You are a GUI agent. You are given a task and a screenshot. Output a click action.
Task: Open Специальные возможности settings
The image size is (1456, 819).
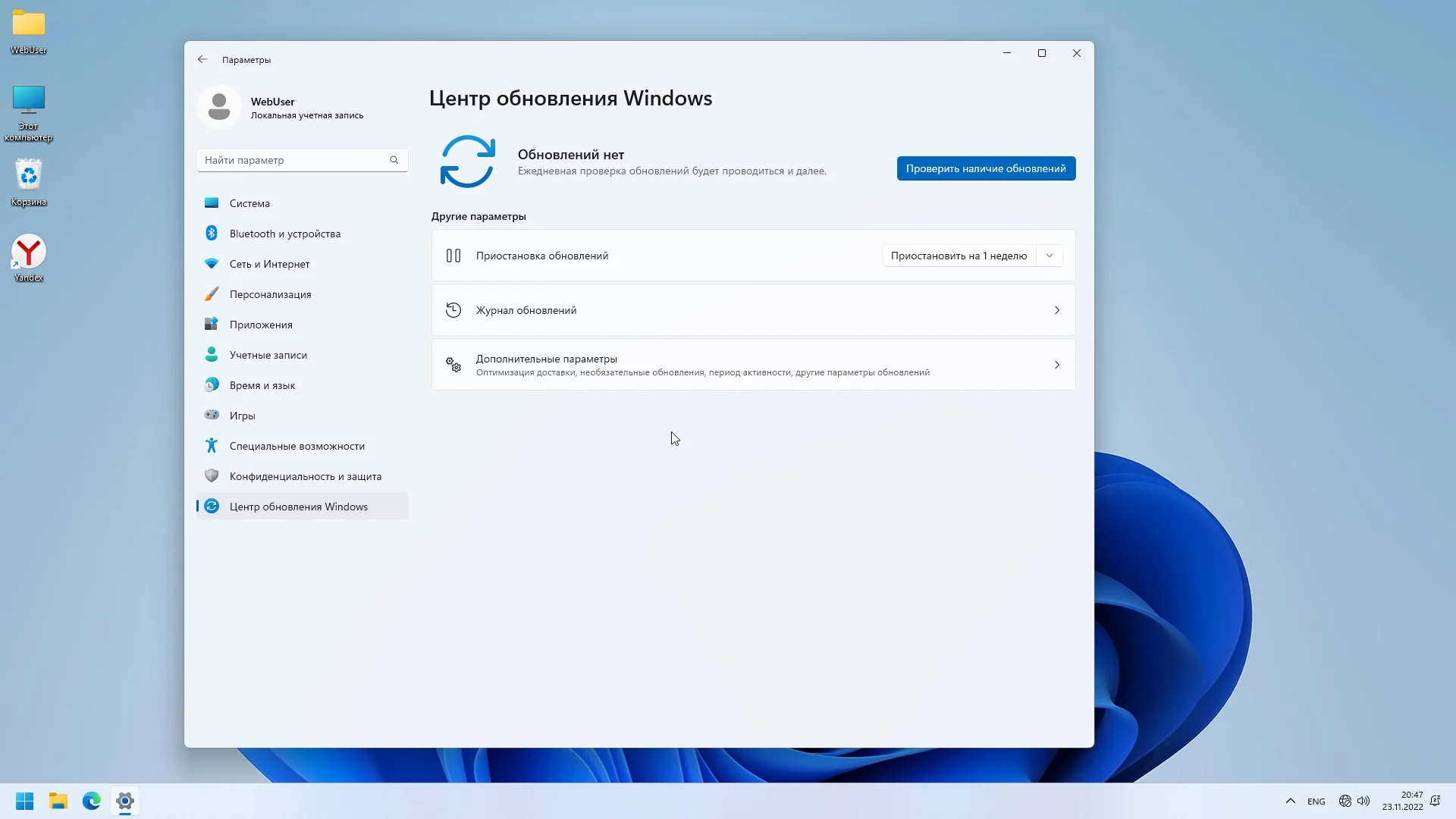click(297, 446)
